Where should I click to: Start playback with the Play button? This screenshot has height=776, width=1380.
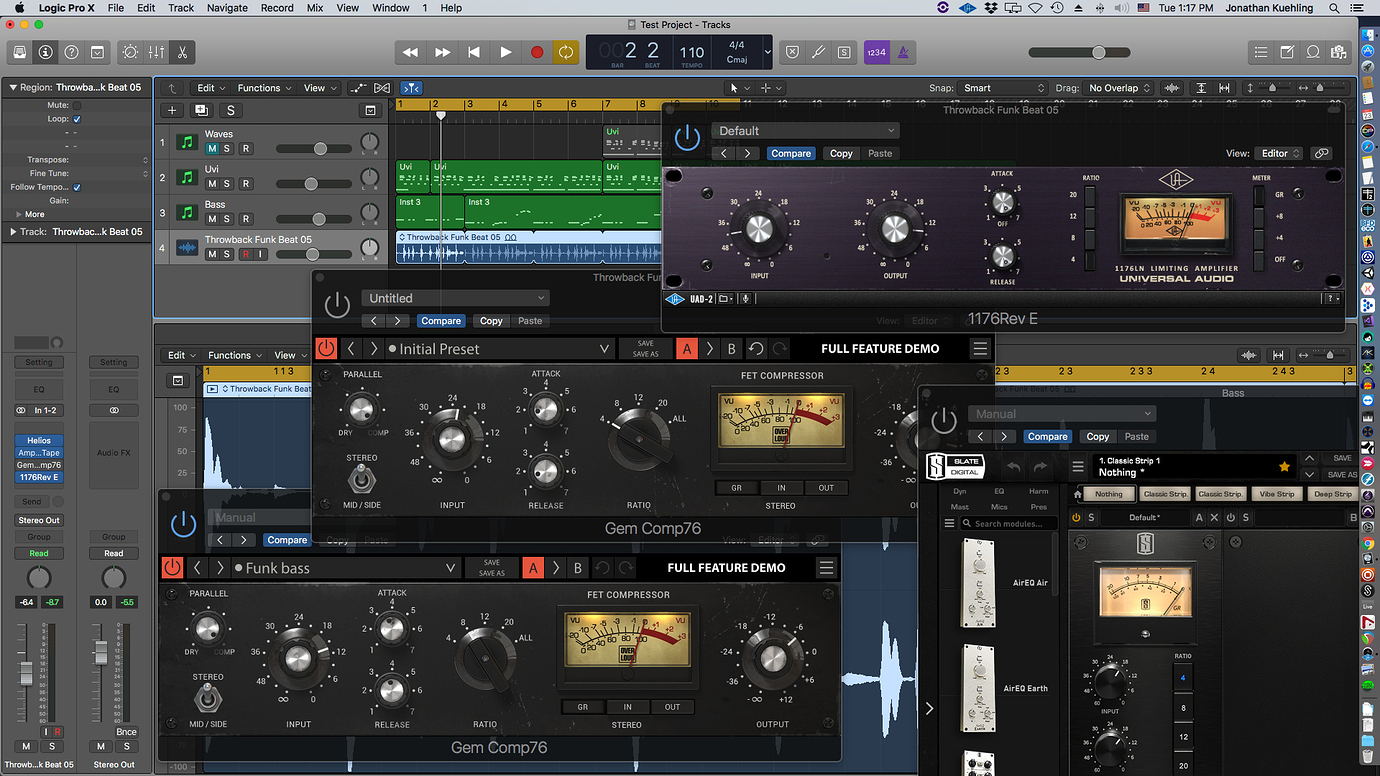(506, 52)
